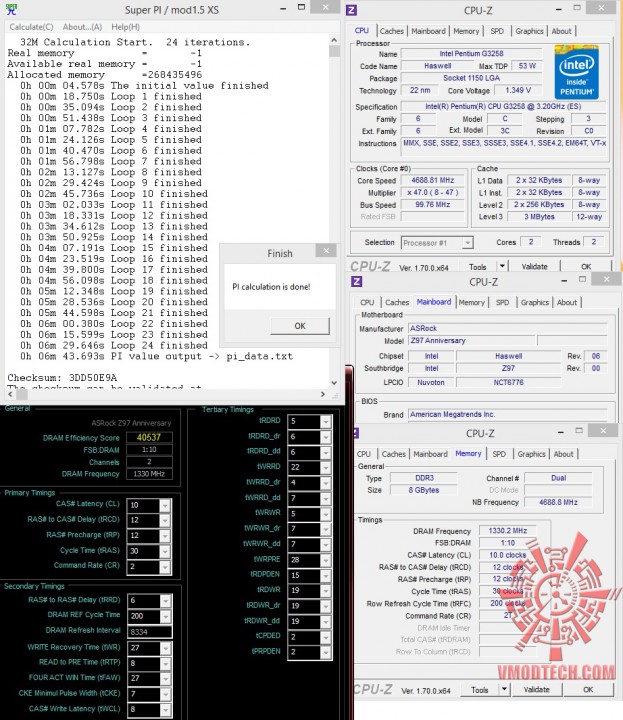623x720 pixels.
Task: Click the DRAM Refresh Interval field
Action: pos(149,632)
